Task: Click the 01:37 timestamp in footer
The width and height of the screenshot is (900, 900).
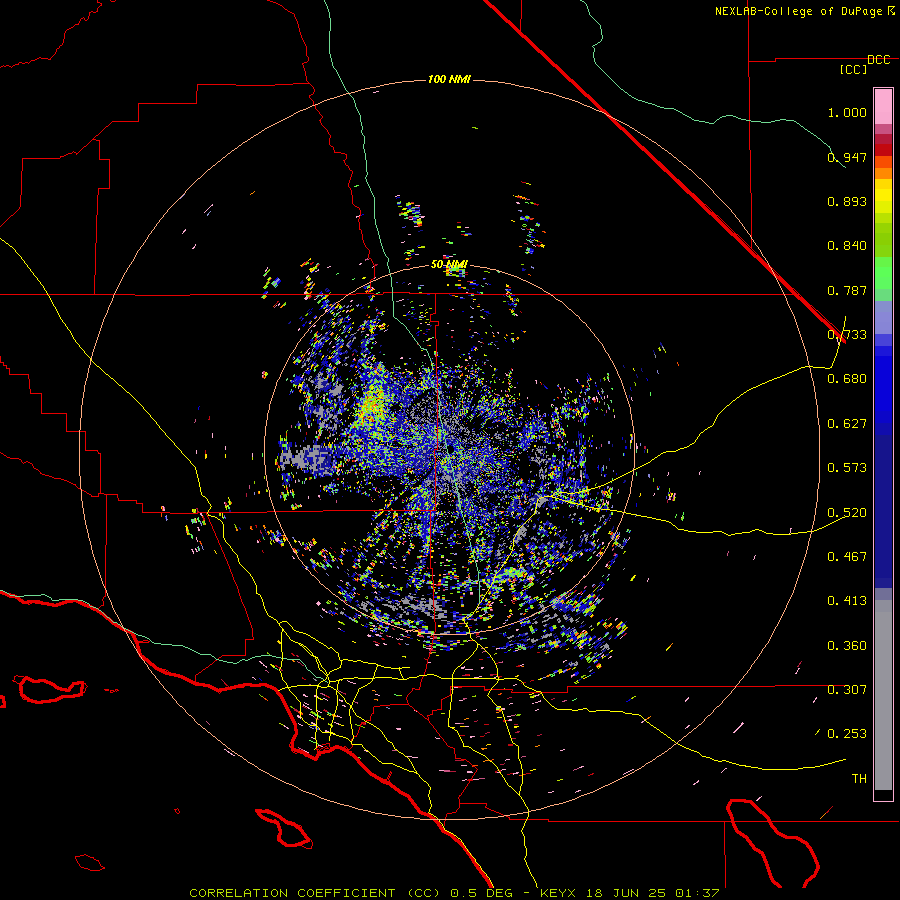Action: pos(695,893)
